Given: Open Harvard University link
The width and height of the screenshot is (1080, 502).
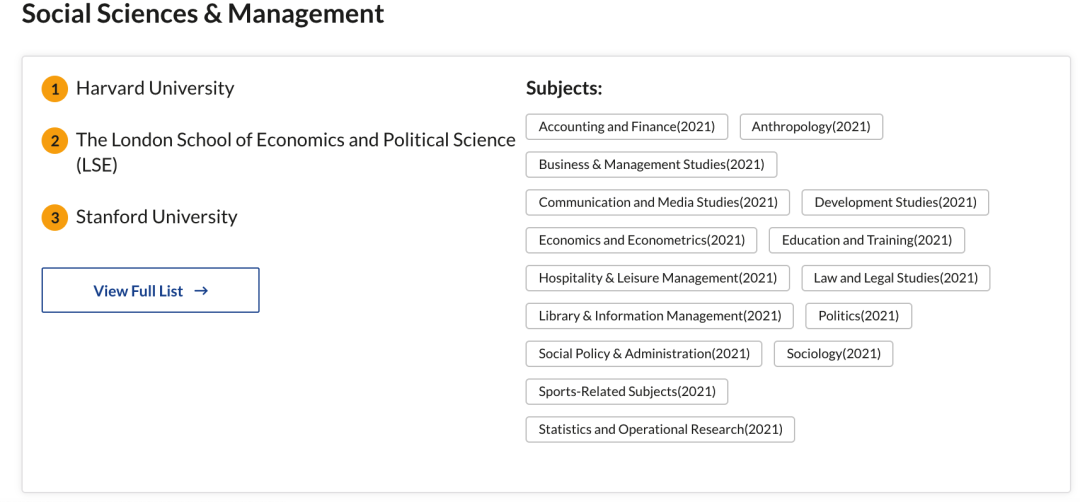Looking at the screenshot, I should point(155,88).
